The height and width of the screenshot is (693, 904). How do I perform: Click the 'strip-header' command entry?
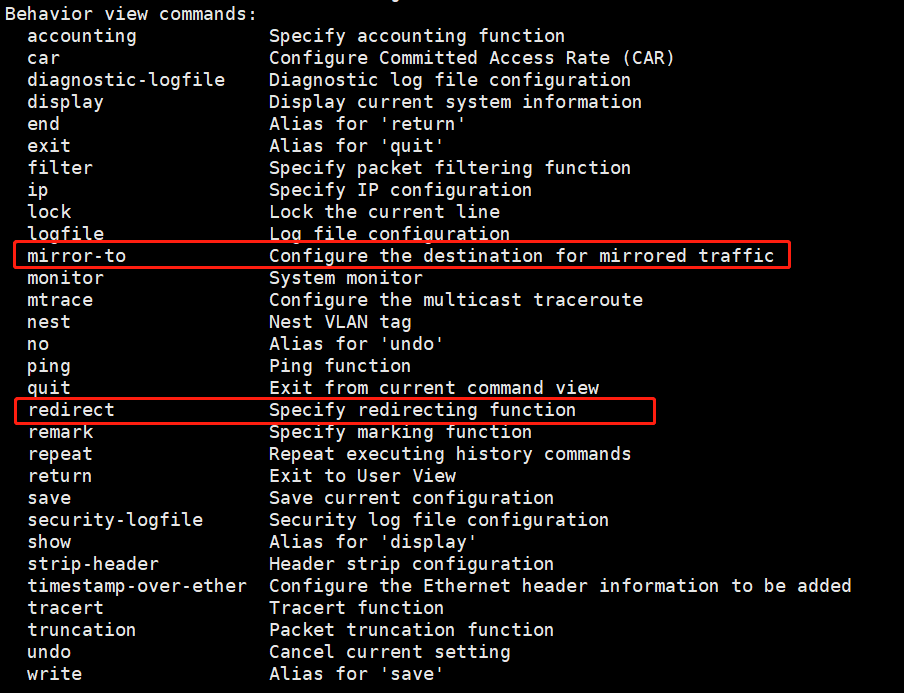tap(93, 564)
